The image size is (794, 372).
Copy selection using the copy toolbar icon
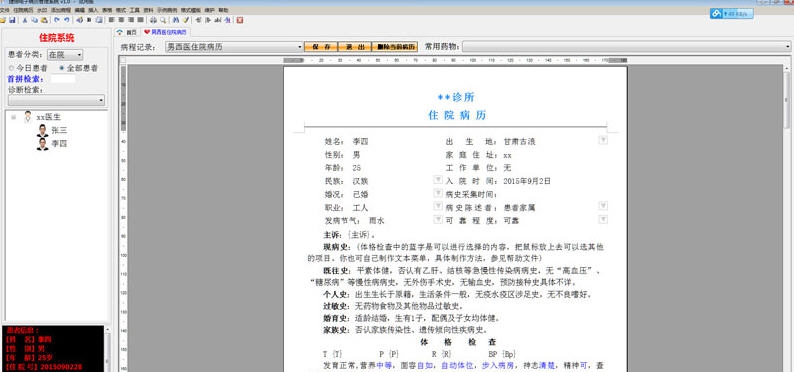pos(34,20)
